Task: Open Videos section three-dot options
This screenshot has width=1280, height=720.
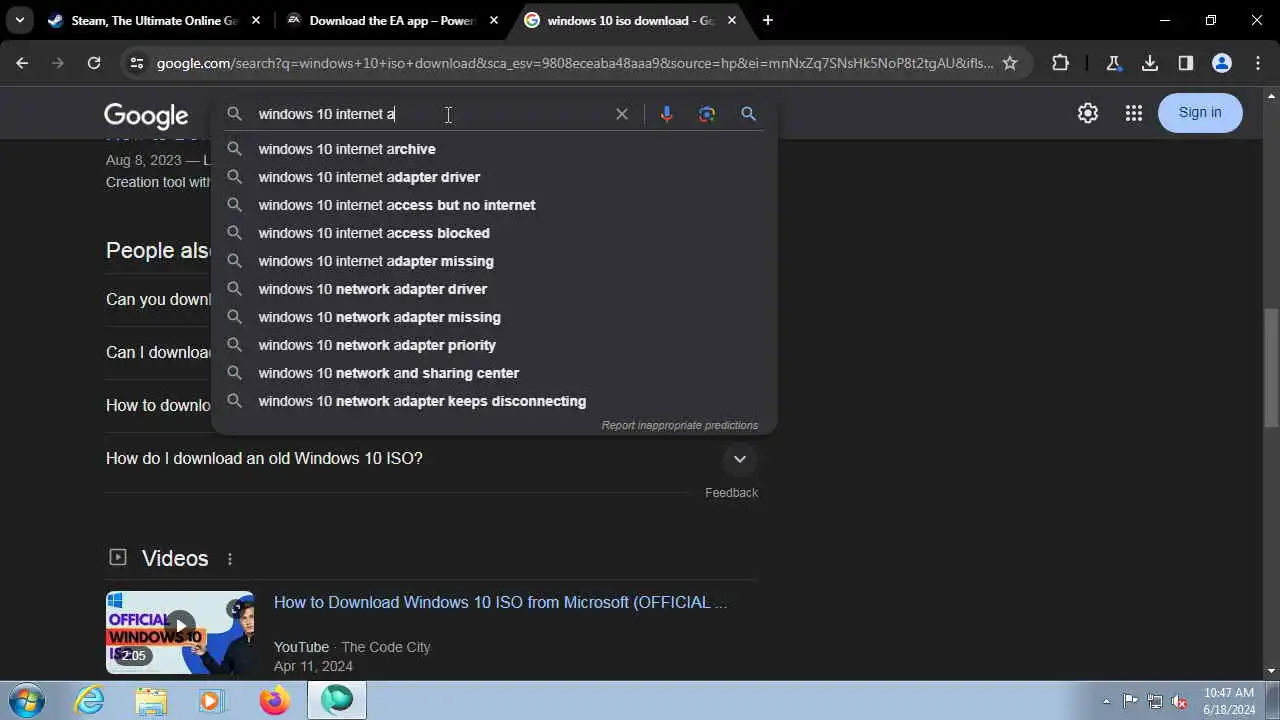Action: (x=230, y=559)
